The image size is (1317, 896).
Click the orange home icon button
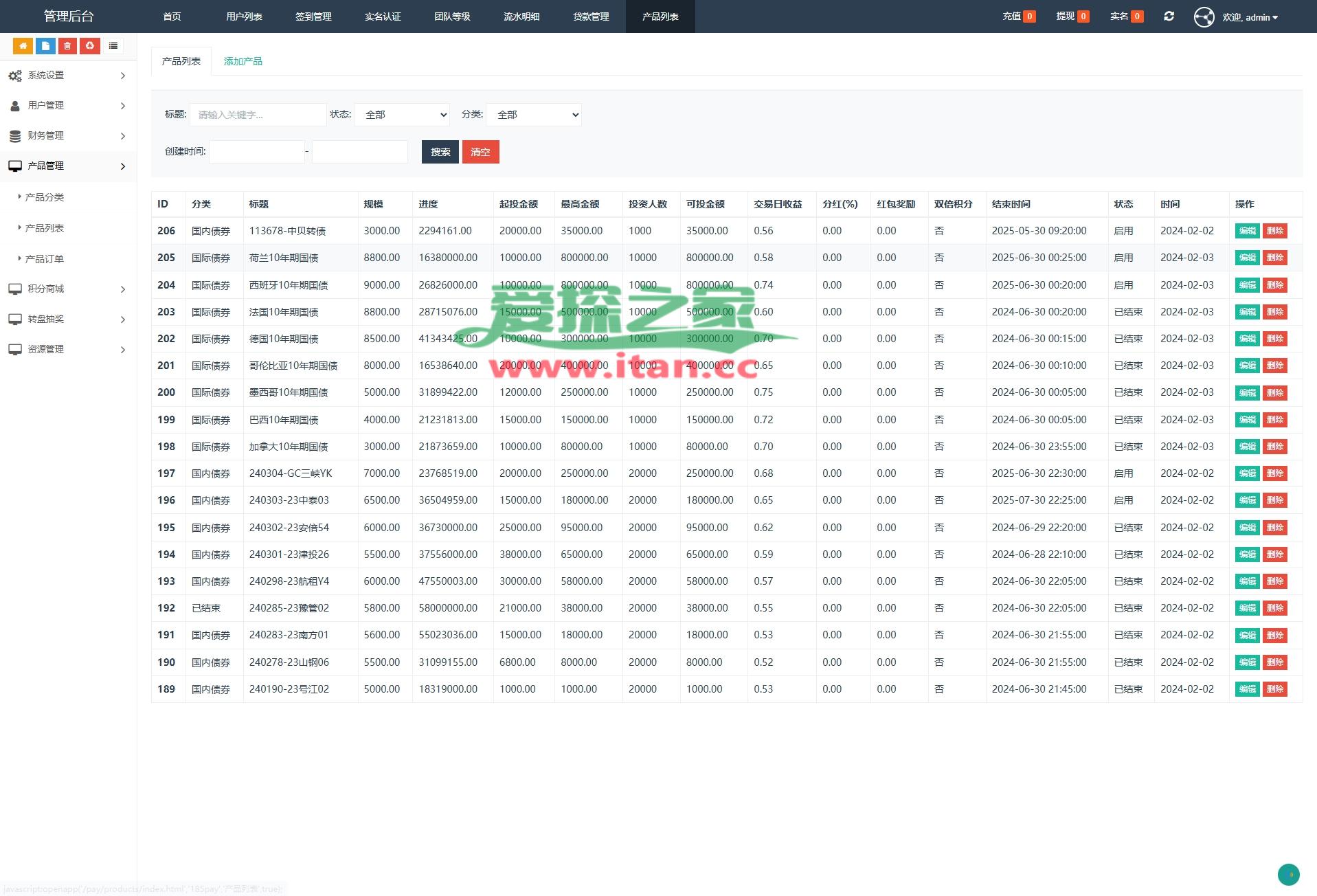[x=23, y=46]
